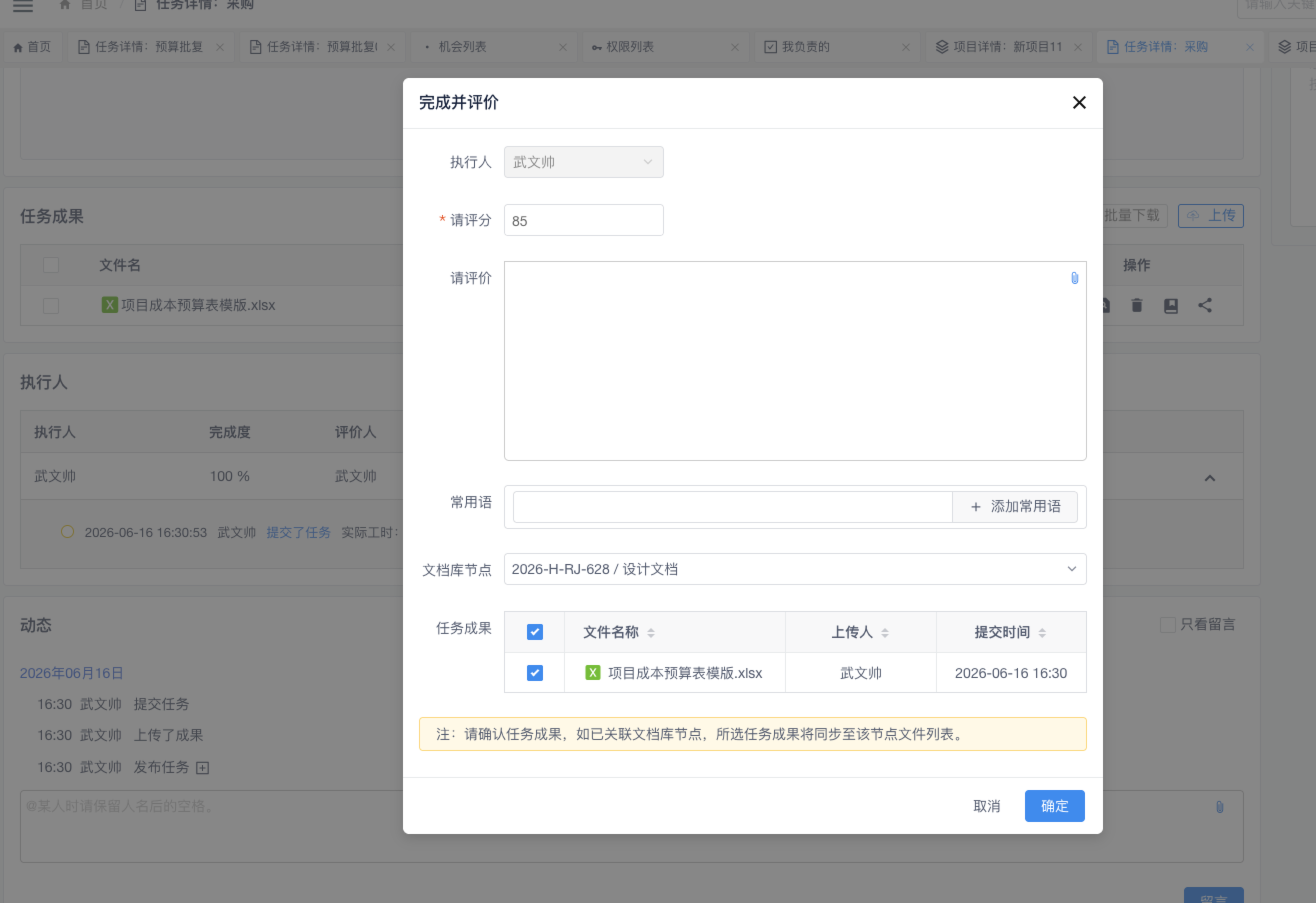
Task: Click 2026-06-16 16:30 submit time cell
Action: pos(1011,673)
